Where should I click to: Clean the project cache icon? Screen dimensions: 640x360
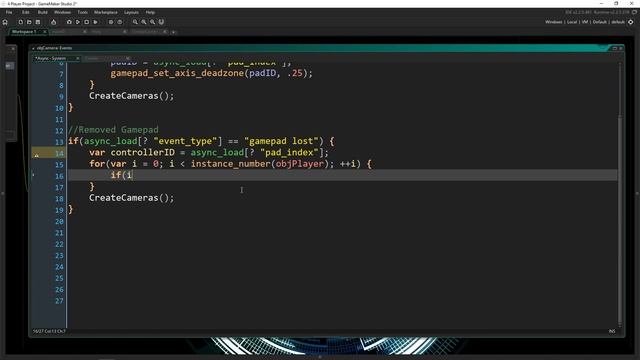click(96, 22)
